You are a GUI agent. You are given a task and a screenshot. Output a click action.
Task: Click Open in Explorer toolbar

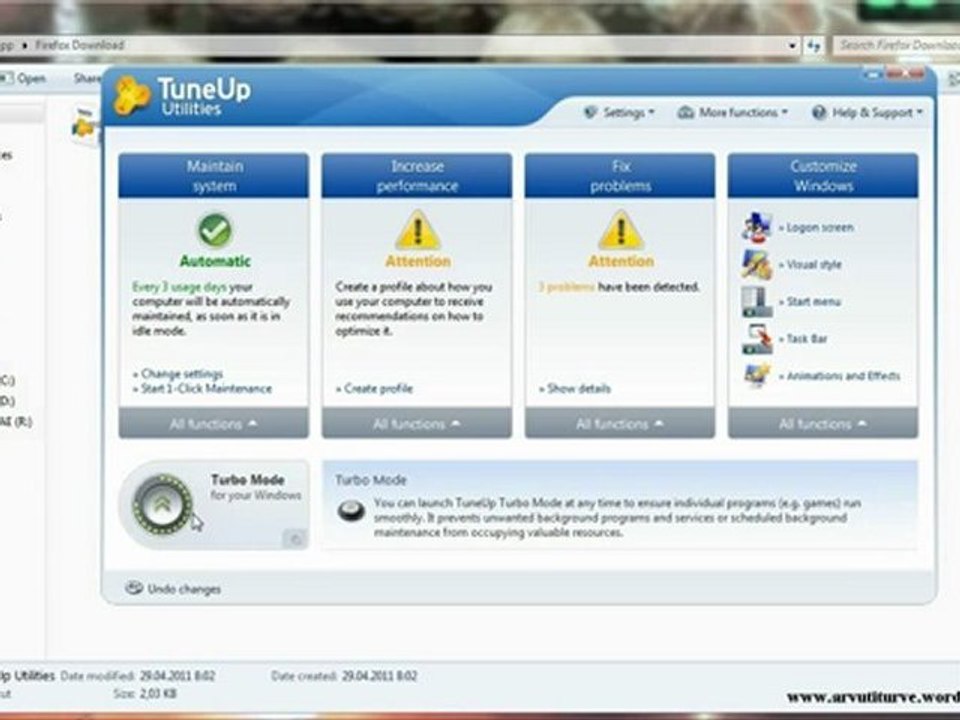point(23,78)
